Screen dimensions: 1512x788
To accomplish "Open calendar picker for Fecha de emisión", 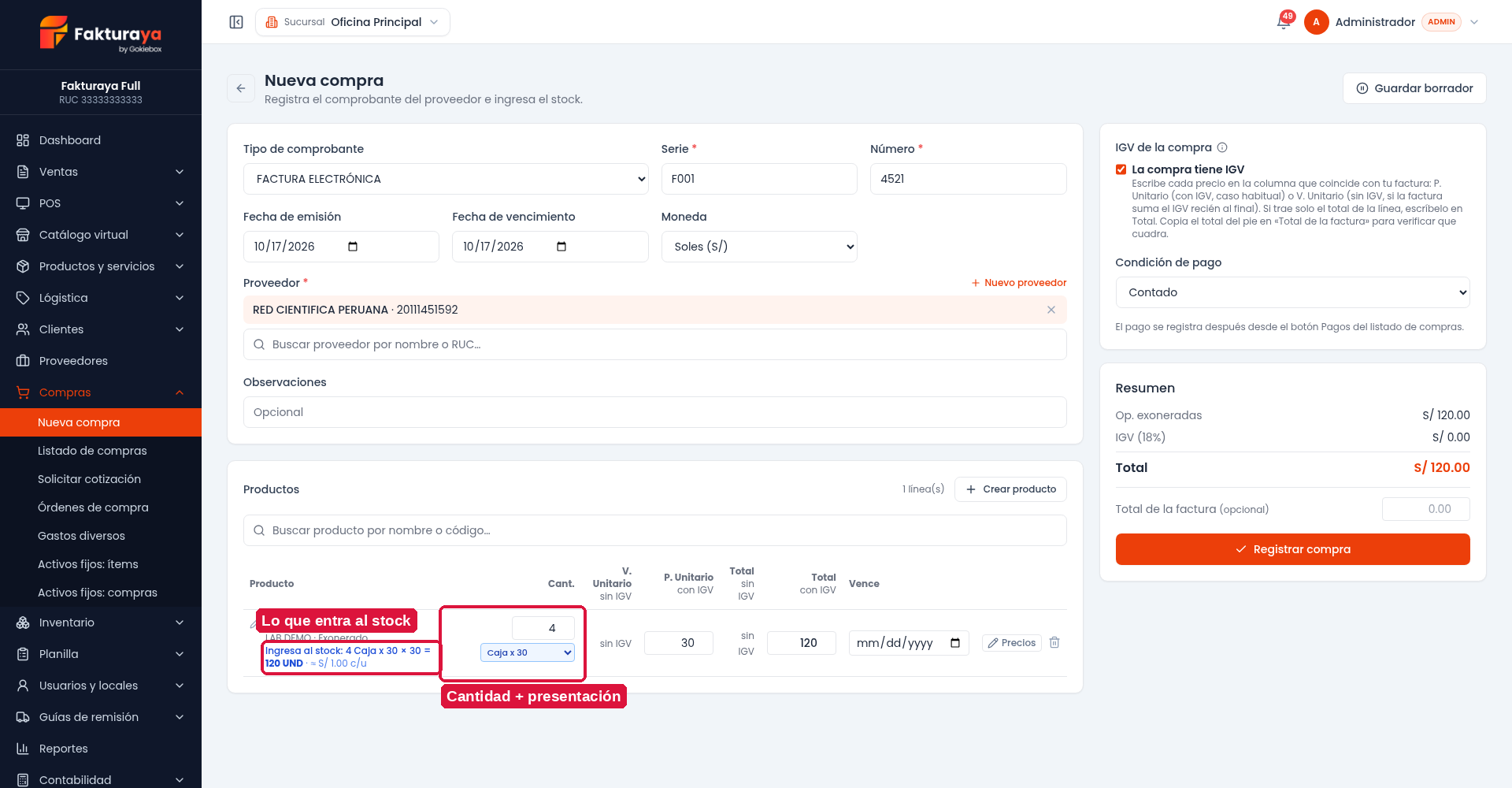I will [x=353, y=247].
